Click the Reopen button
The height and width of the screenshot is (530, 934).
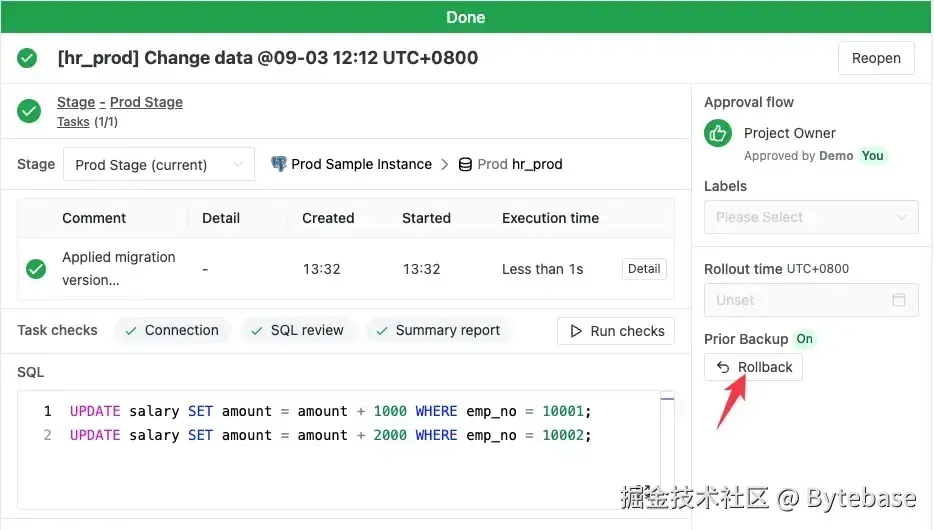[x=876, y=58]
